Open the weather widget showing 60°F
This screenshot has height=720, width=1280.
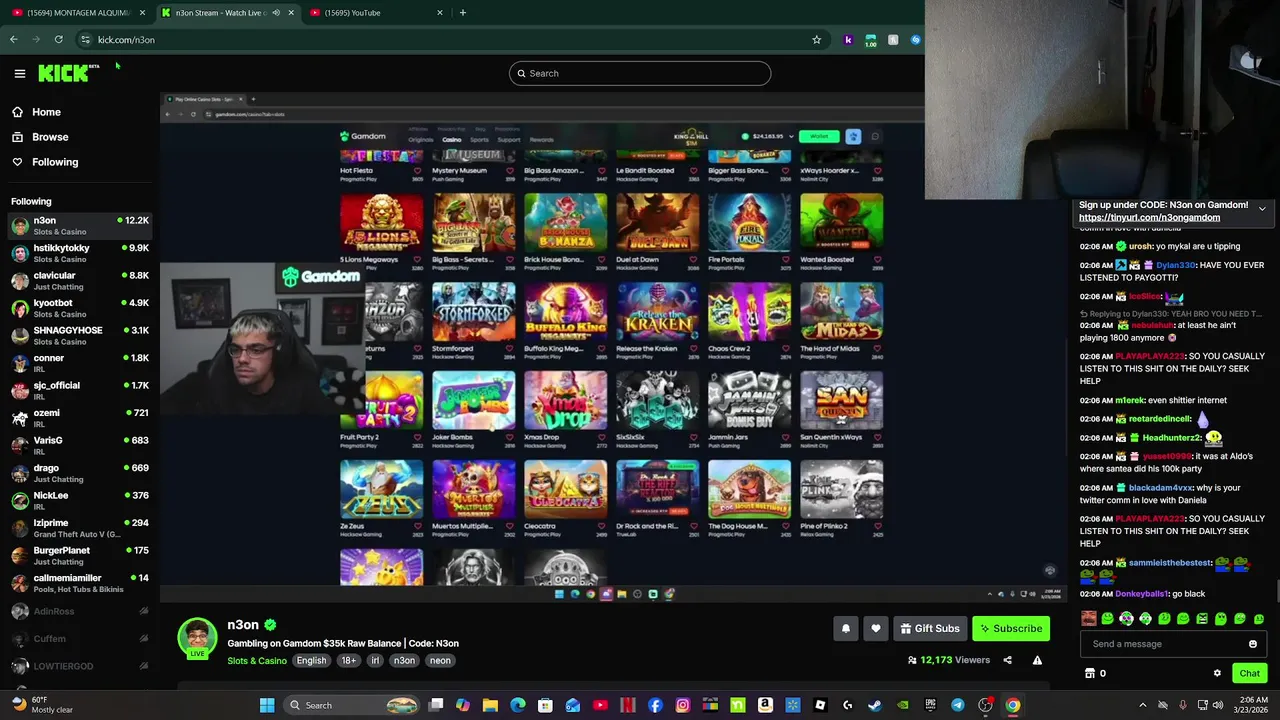(x=40, y=705)
